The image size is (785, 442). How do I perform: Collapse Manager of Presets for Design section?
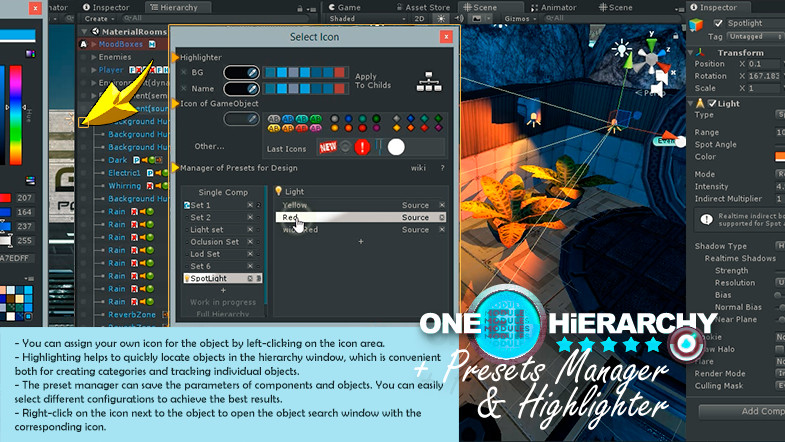(x=175, y=168)
